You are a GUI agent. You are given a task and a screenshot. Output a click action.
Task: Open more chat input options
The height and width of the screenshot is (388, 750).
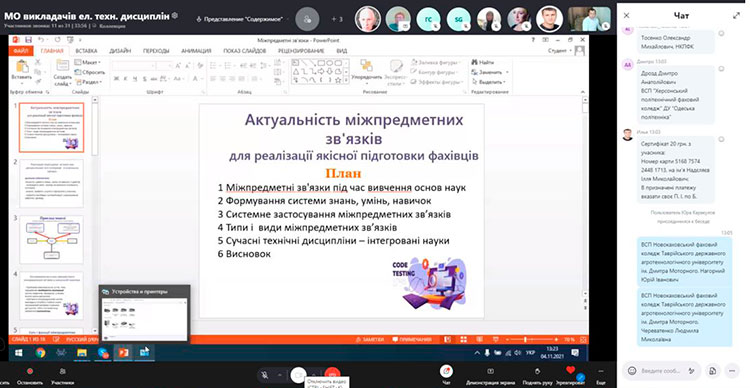[x=732, y=371]
